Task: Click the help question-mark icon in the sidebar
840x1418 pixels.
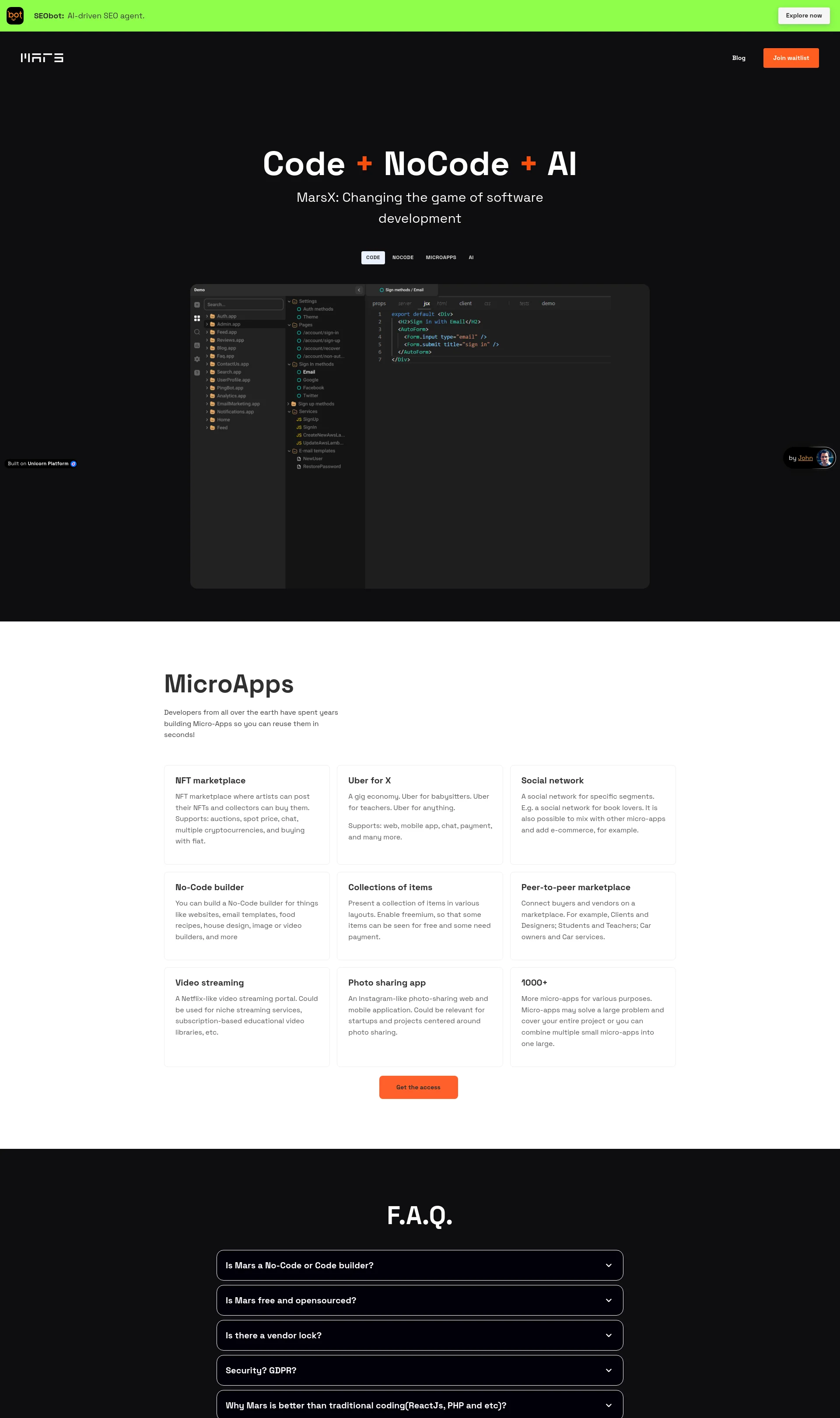Action: 197,373
